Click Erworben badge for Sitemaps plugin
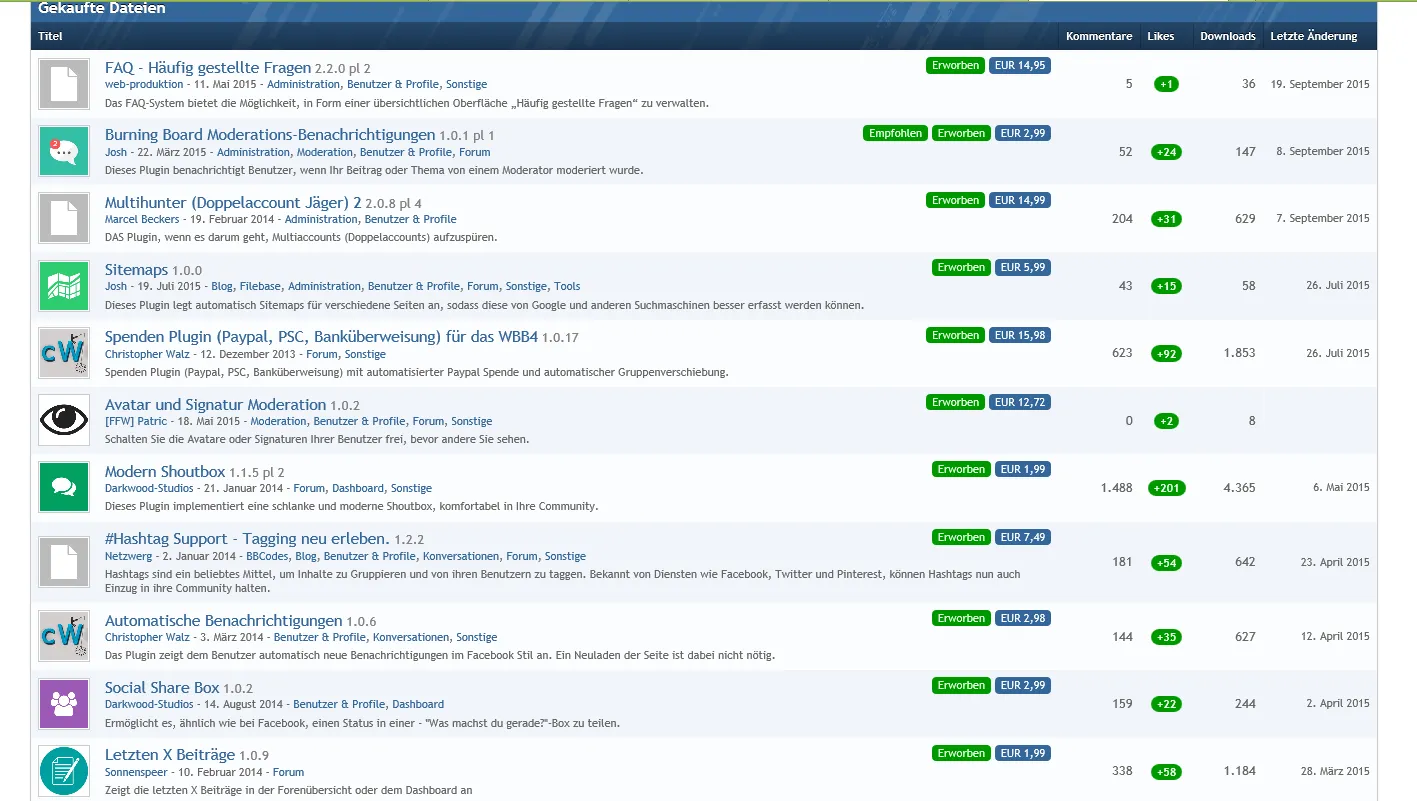The height and width of the screenshot is (801, 1417). point(961,267)
